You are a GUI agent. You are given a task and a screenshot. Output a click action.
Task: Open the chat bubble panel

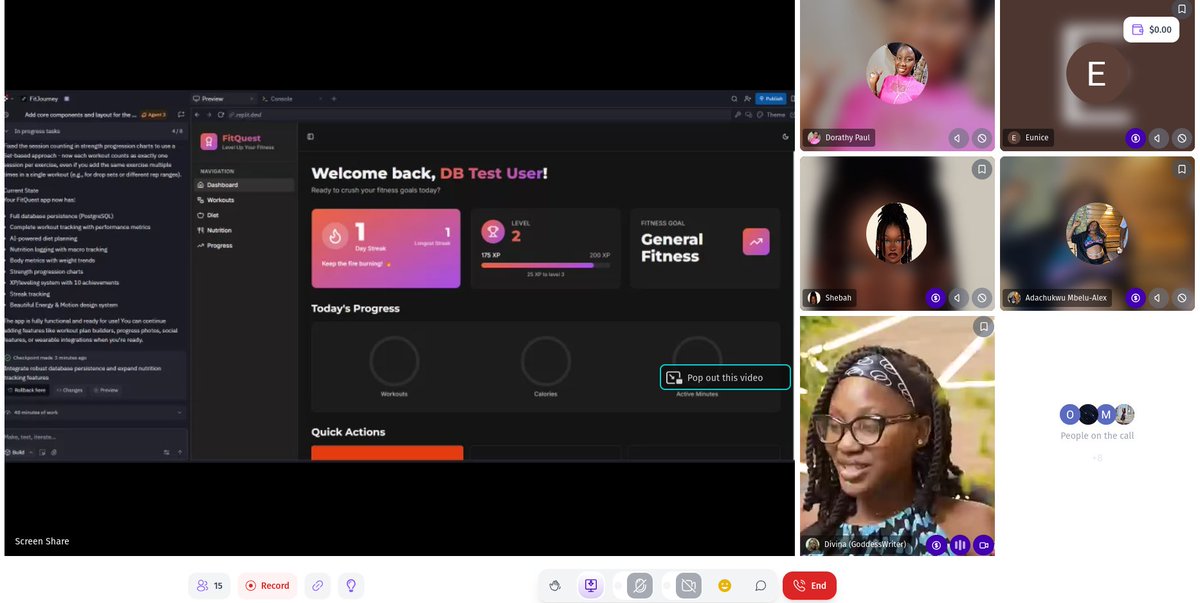(x=760, y=585)
